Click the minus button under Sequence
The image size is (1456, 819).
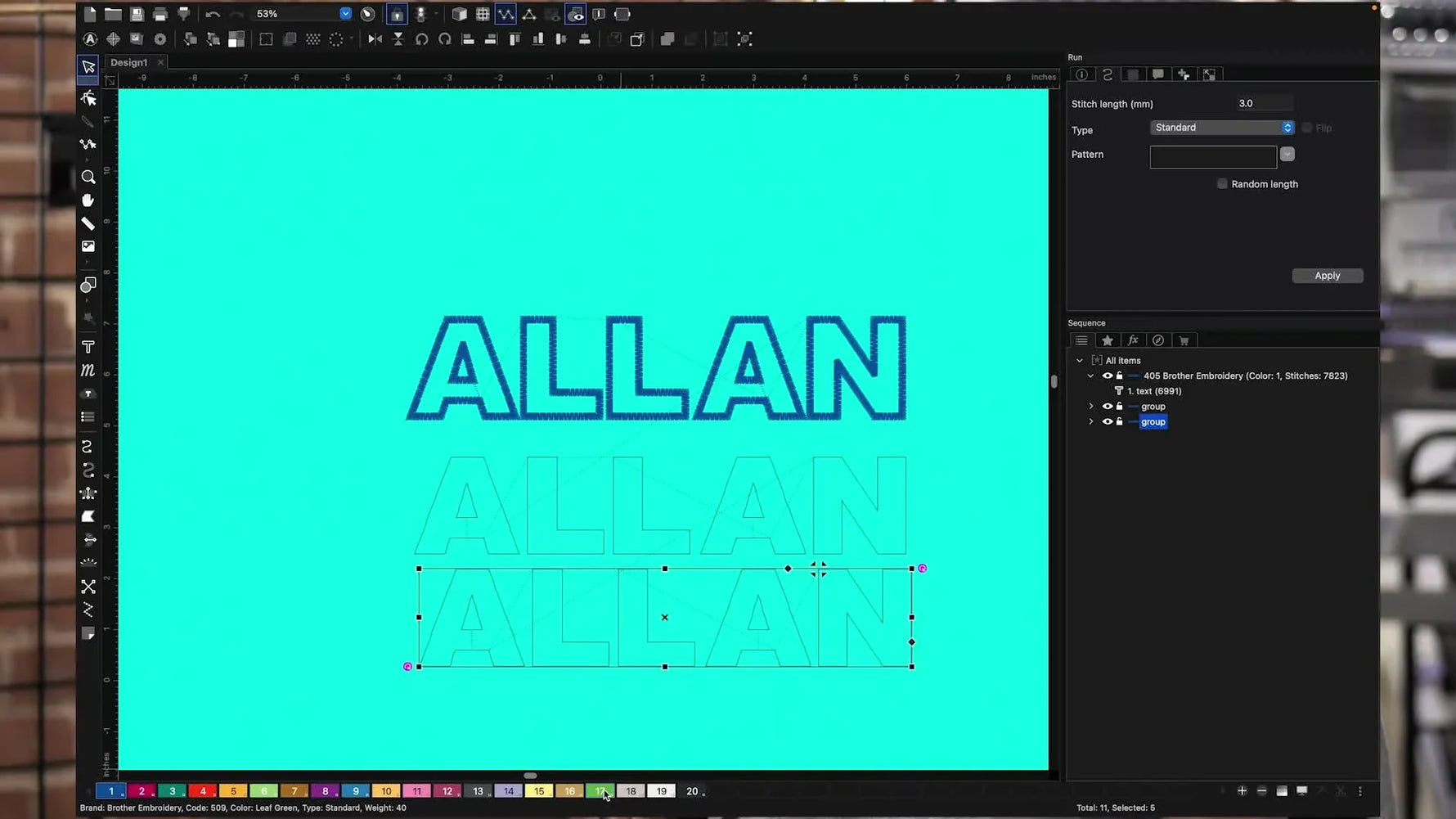coord(1262,791)
